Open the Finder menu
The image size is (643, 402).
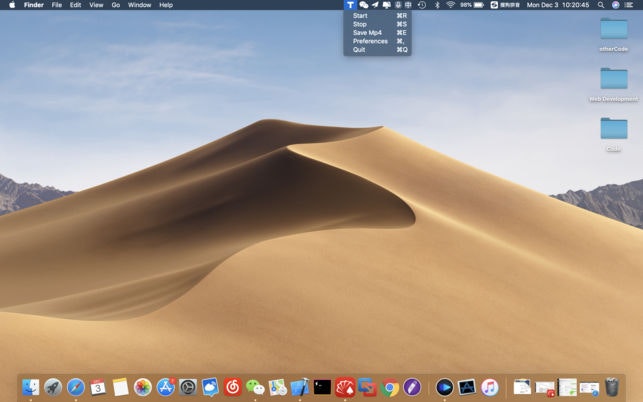34,5
